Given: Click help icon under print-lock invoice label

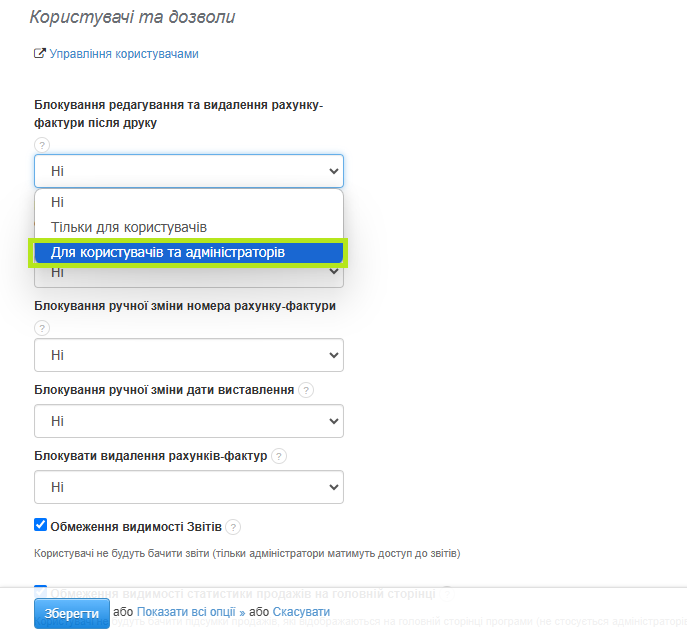Looking at the screenshot, I should (42, 145).
